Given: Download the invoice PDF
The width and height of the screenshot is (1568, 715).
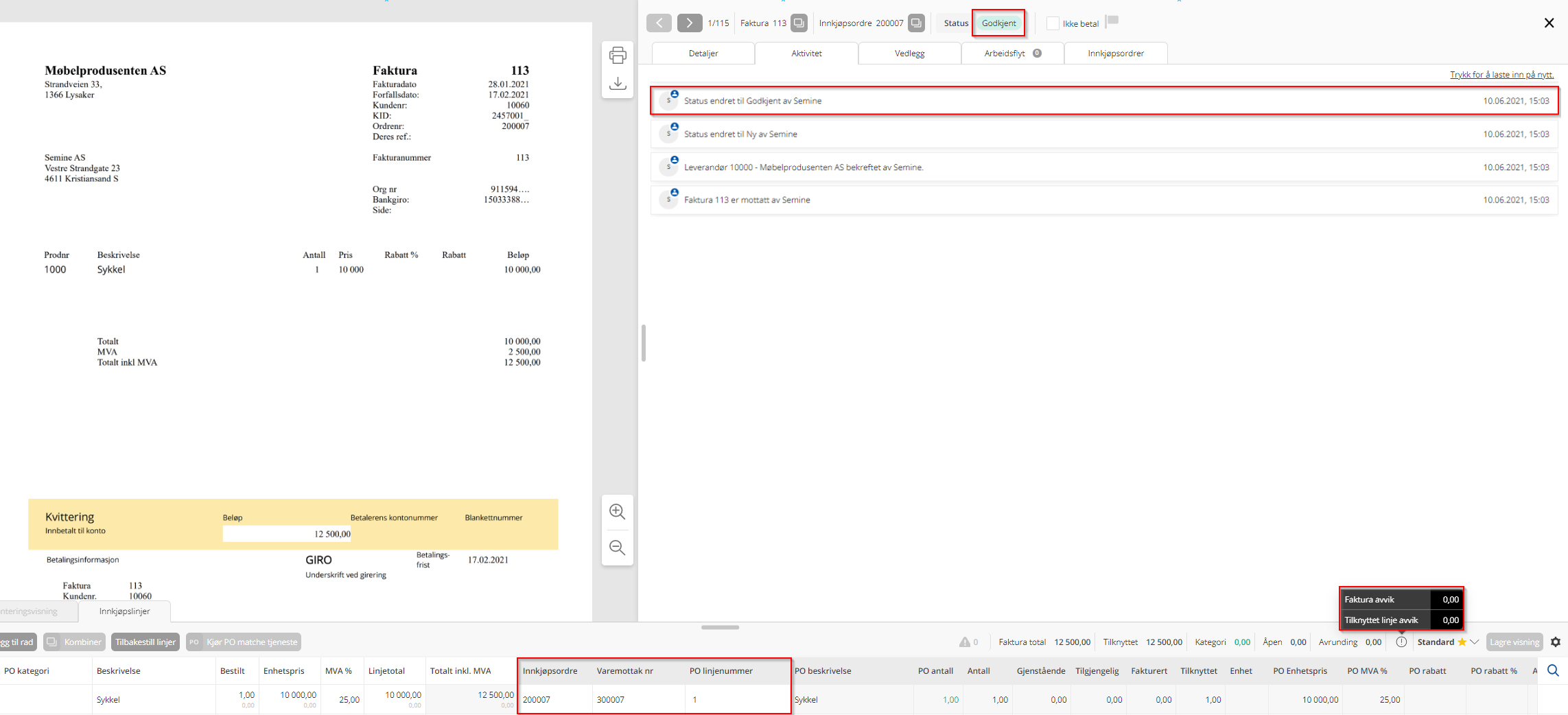Looking at the screenshot, I should 618,83.
